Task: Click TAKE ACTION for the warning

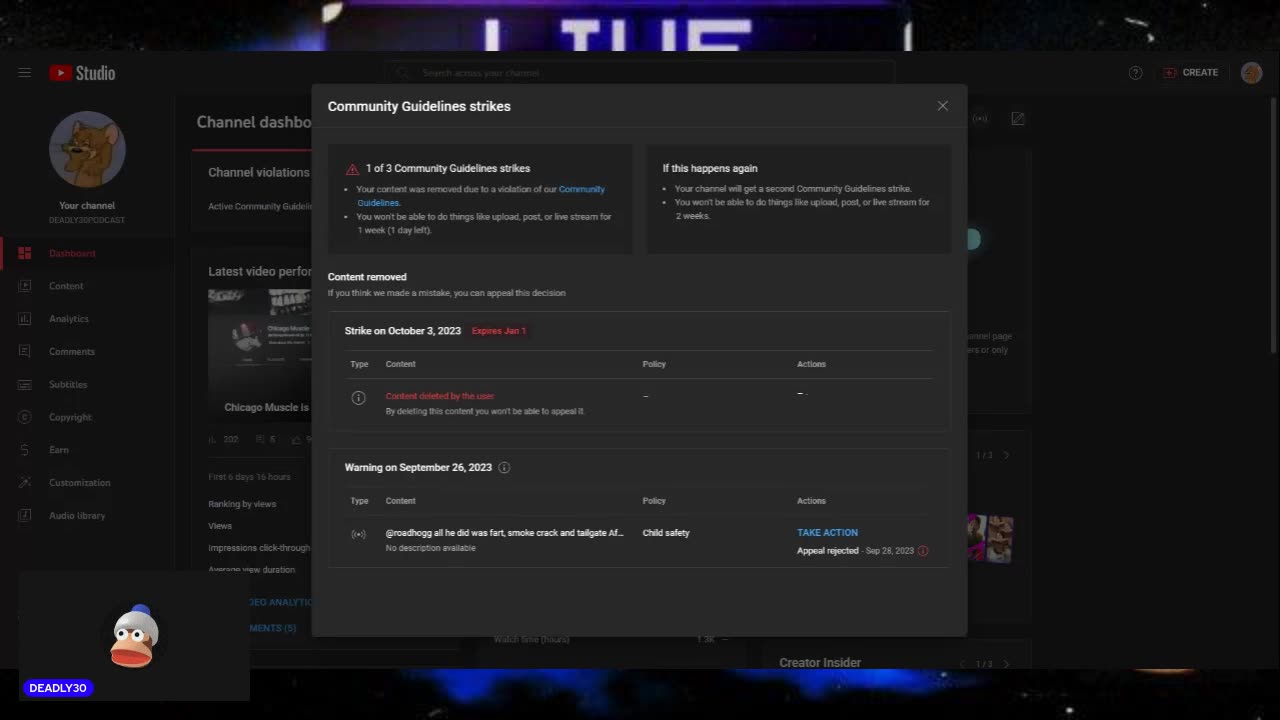Action: 827,533
